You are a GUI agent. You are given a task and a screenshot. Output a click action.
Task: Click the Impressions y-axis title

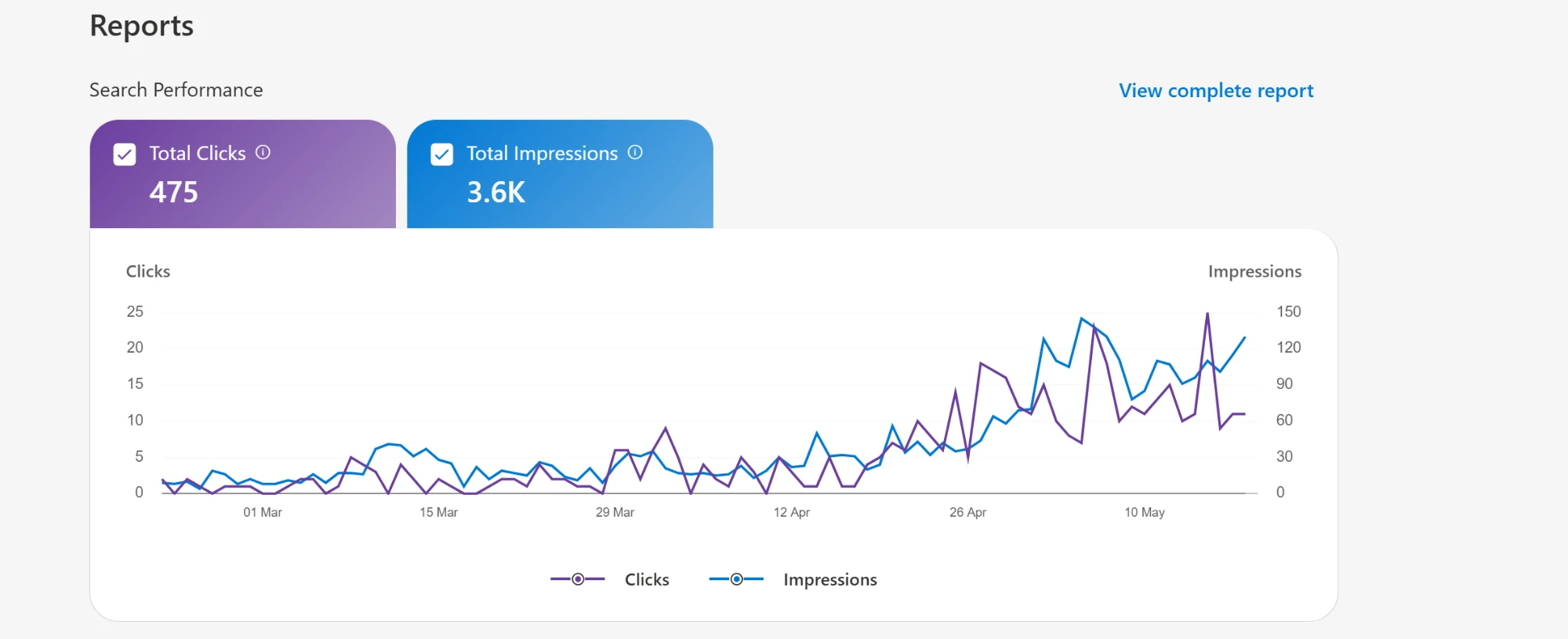pyautogui.click(x=1254, y=271)
